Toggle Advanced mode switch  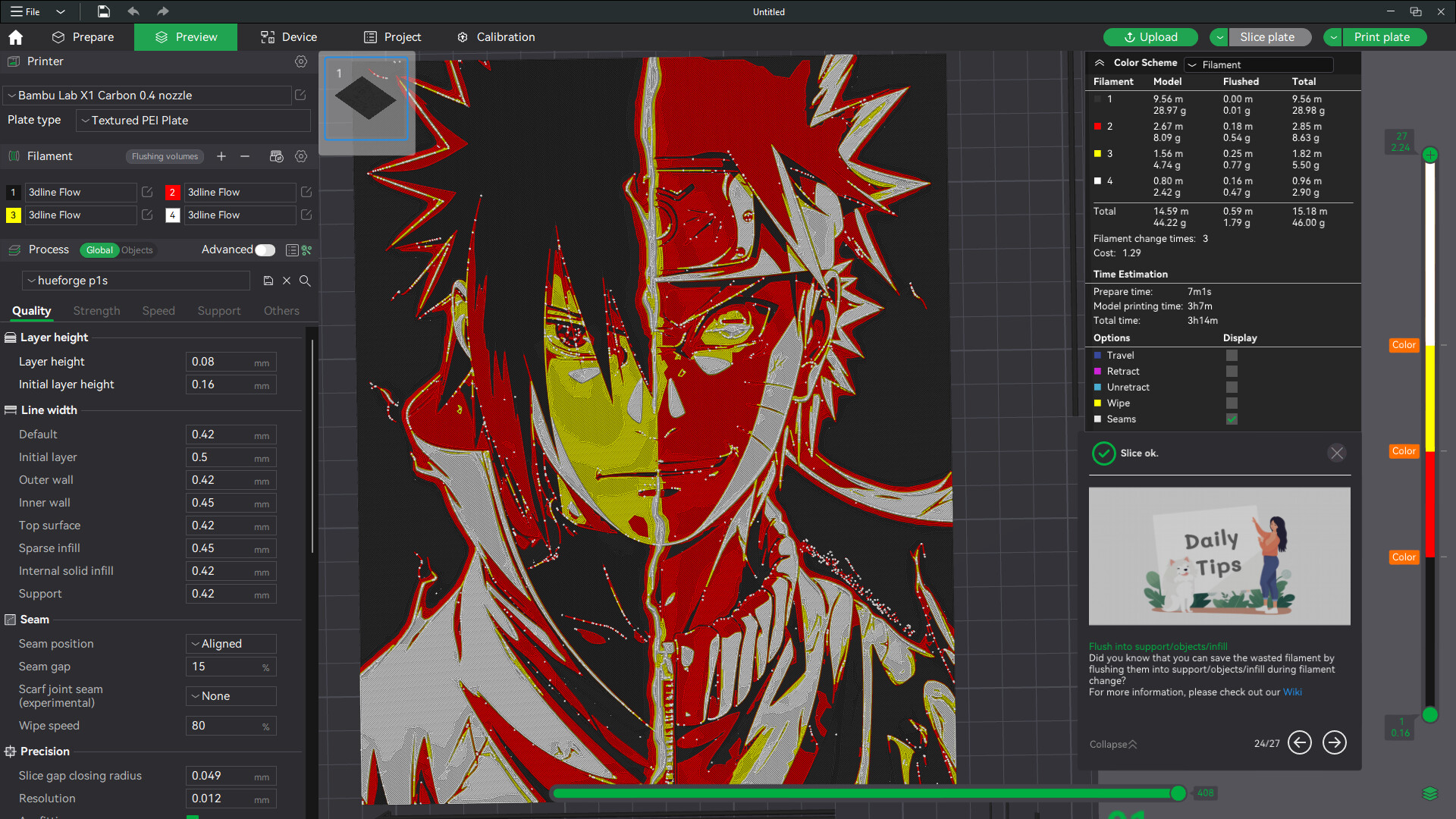265,249
